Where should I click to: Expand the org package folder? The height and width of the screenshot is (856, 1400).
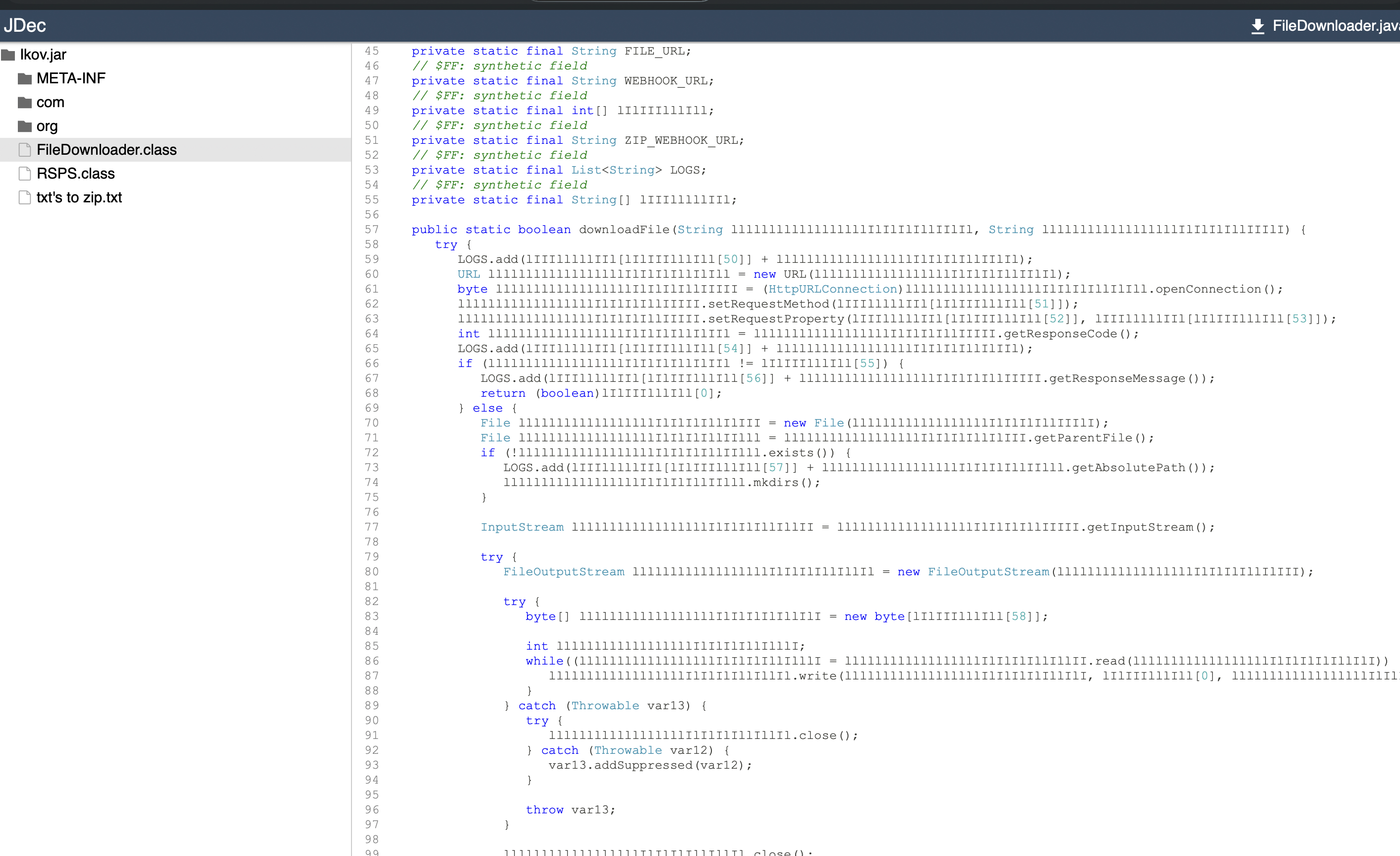tap(47, 126)
